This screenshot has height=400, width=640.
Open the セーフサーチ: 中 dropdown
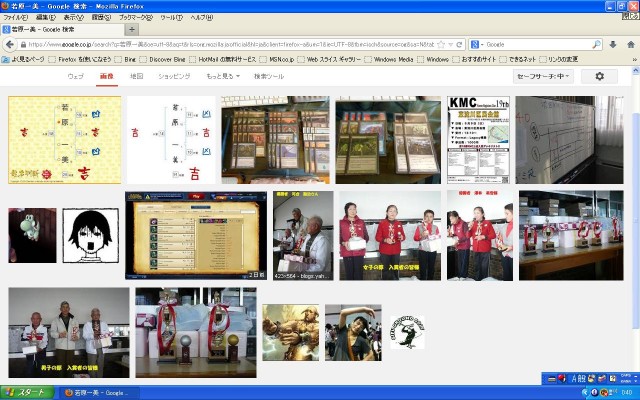543,76
